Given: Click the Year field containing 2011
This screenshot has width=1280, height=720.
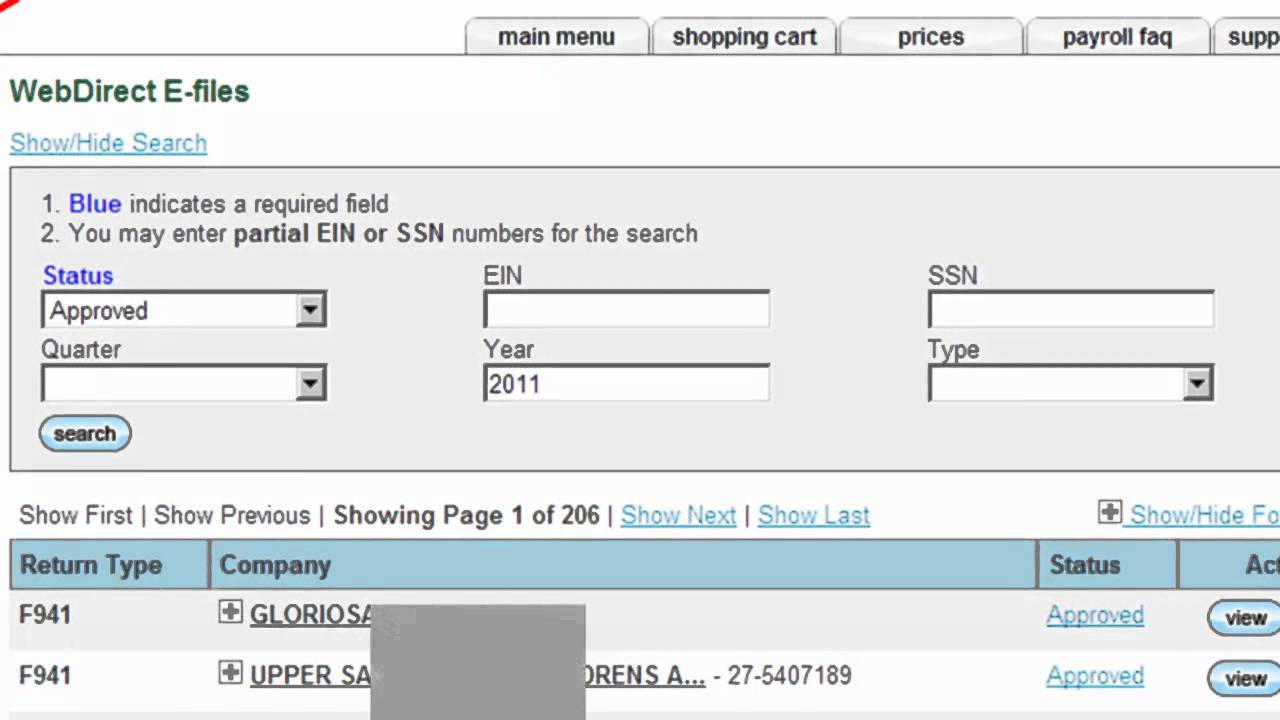Looking at the screenshot, I should pos(627,383).
